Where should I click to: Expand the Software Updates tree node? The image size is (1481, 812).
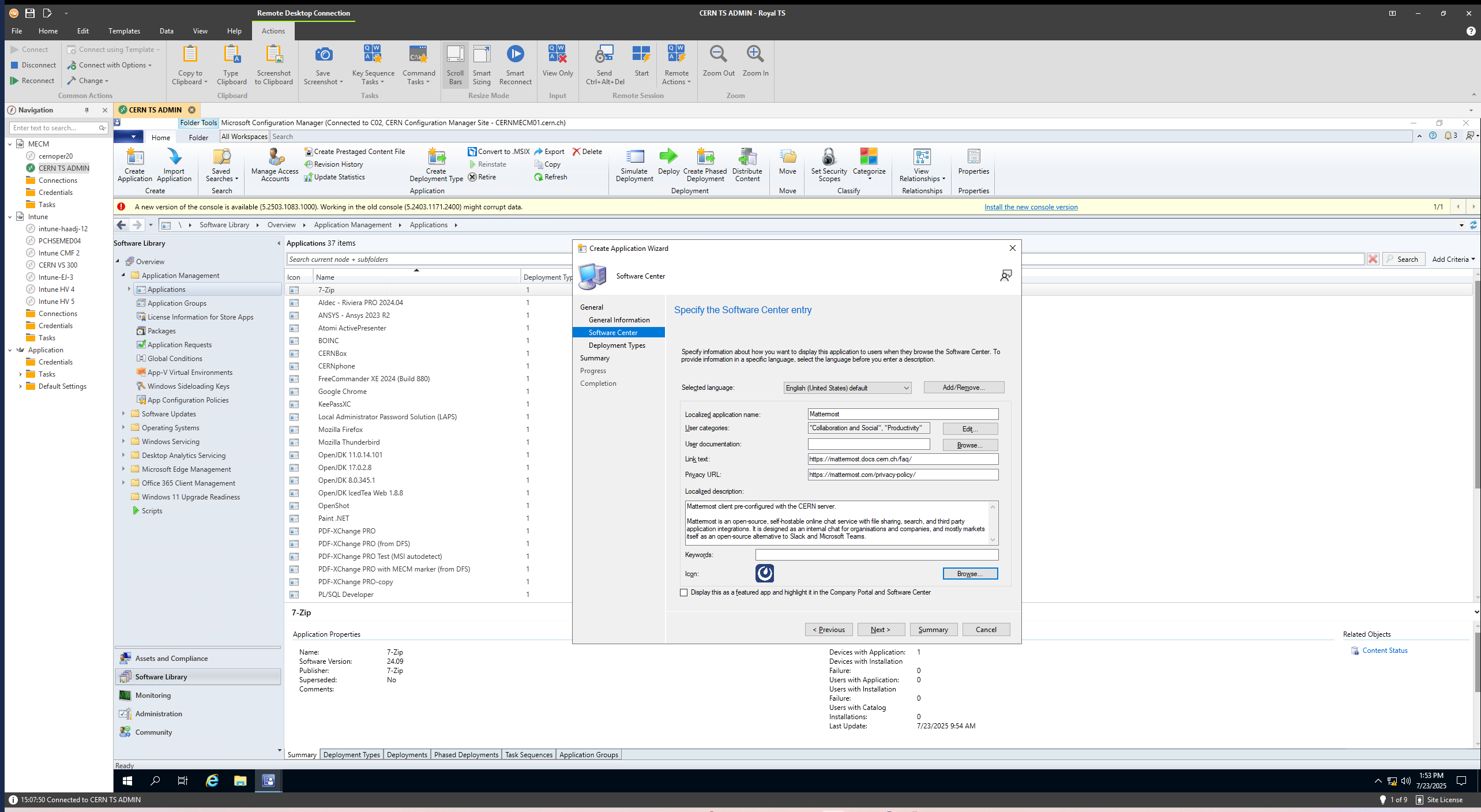coord(123,413)
